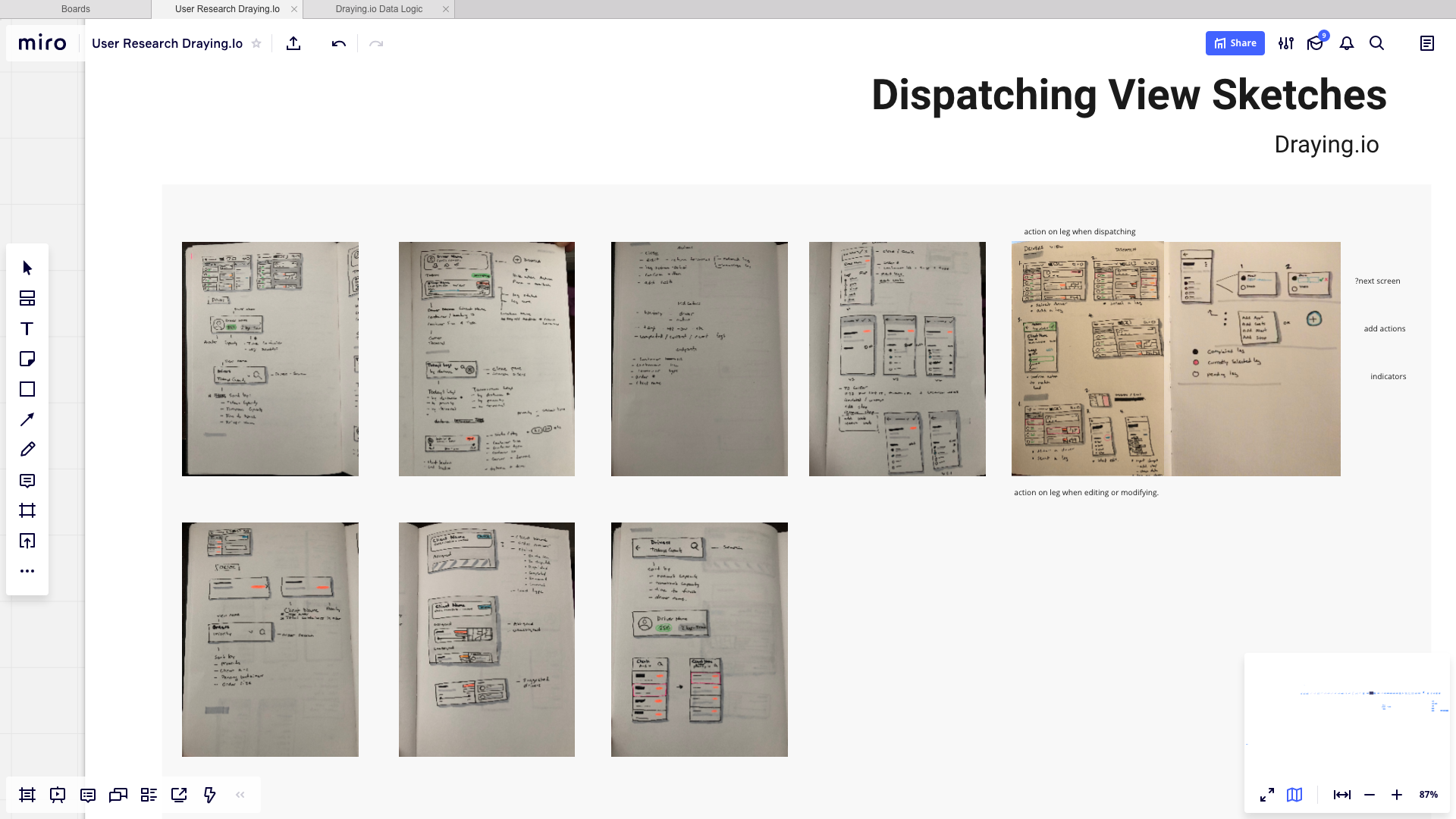Star the User Research Draying.Io board
The height and width of the screenshot is (819, 1456).
coord(256,43)
